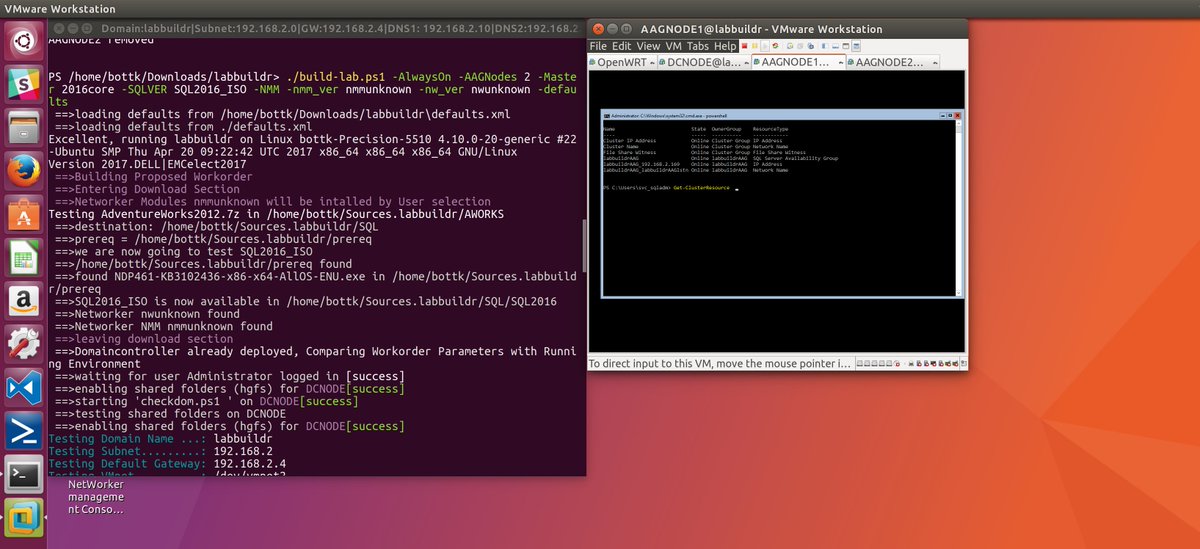The width and height of the screenshot is (1200, 549).
Task: Click the 'leaving download section' terminal line
Action: click(143, 339)
